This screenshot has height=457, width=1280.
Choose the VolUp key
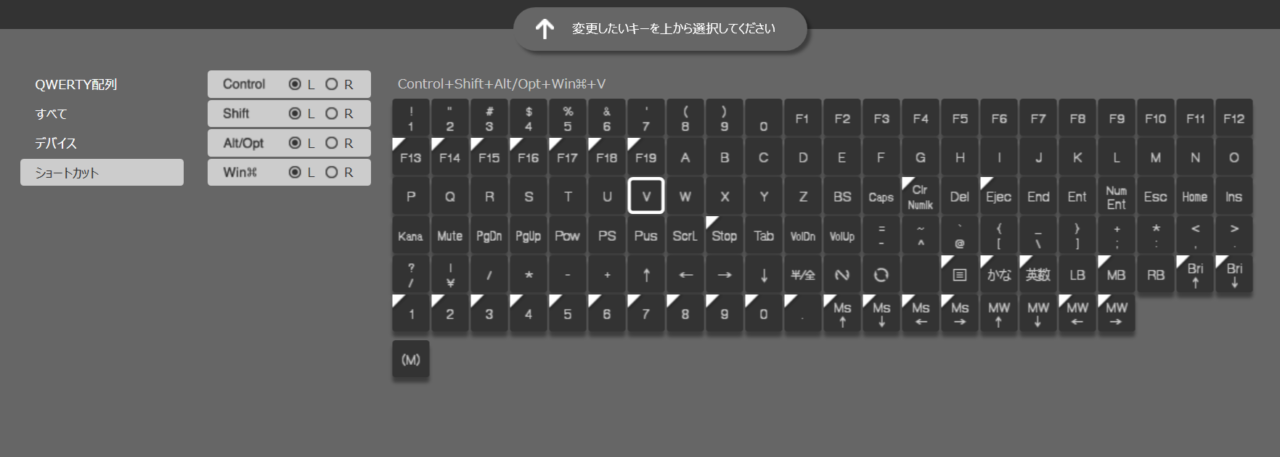(842, 236)
